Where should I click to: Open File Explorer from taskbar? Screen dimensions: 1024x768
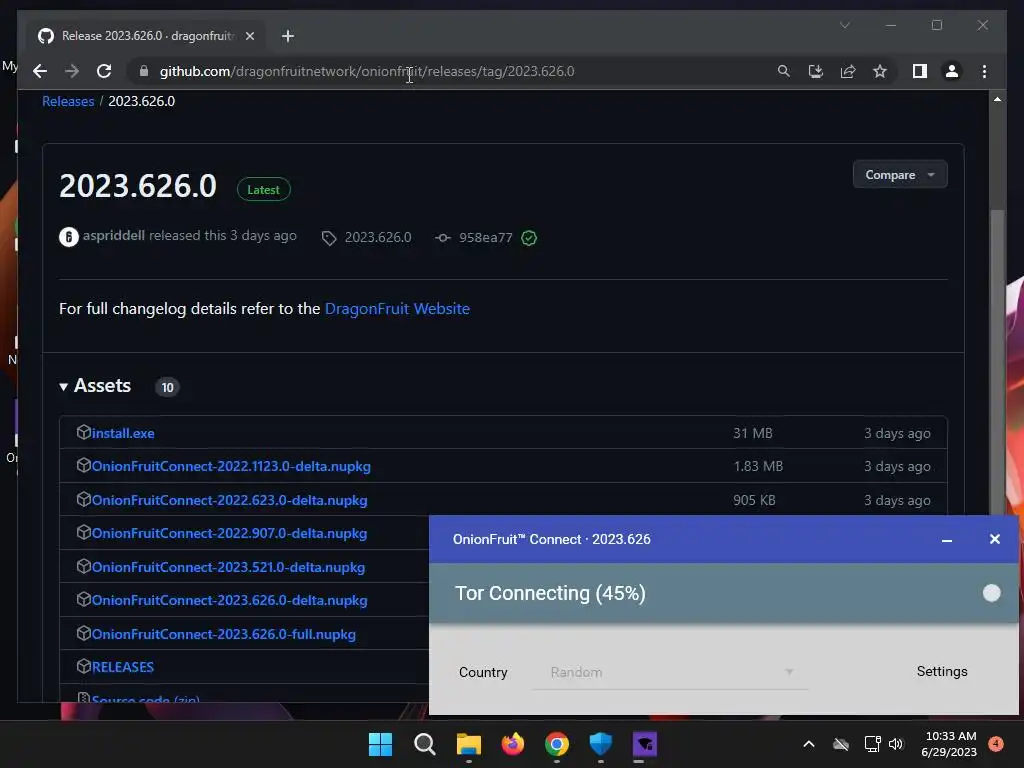click(x=468, y=744)
